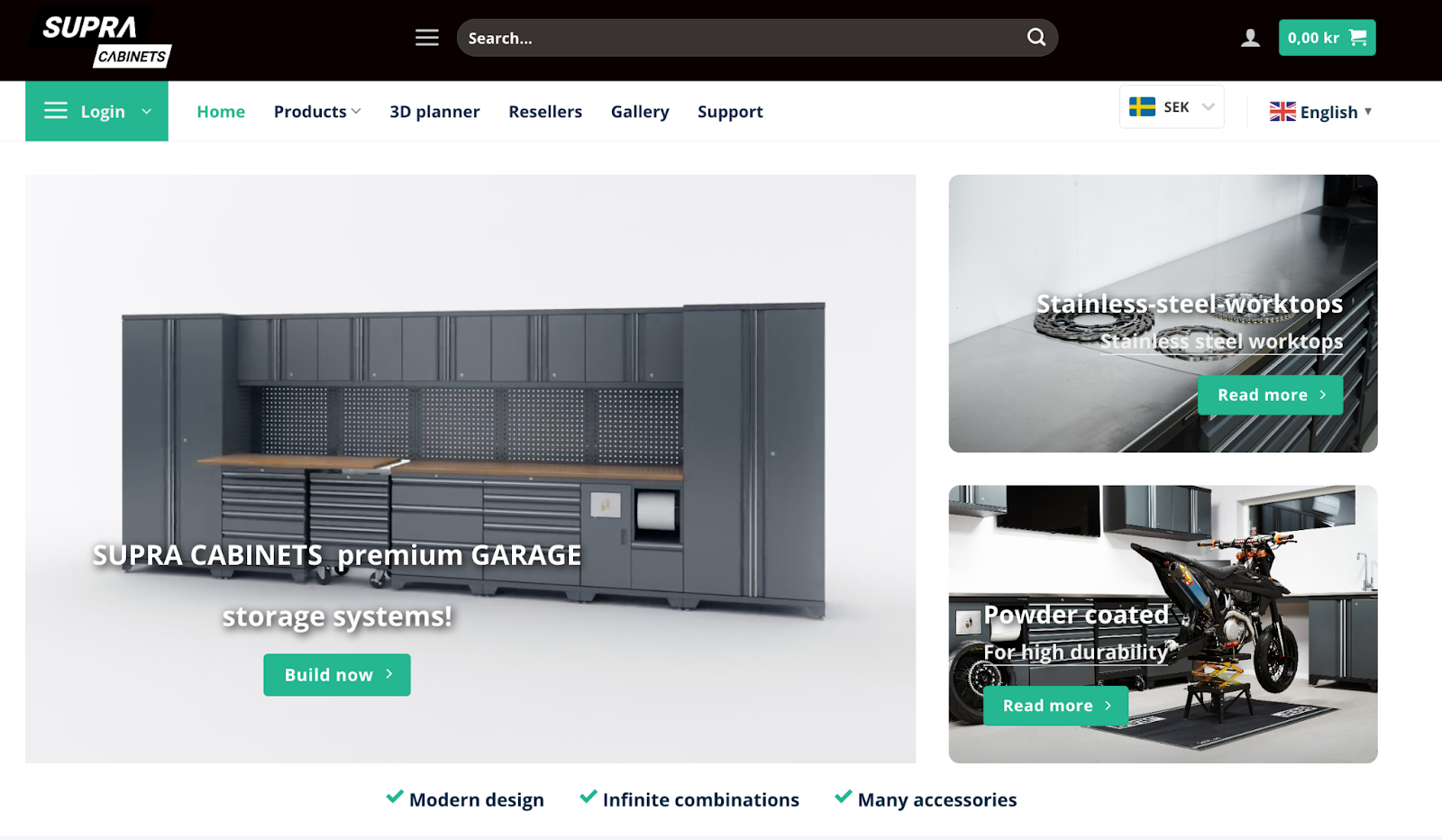Navigate to the Gallery section

[x=640, y=111]
